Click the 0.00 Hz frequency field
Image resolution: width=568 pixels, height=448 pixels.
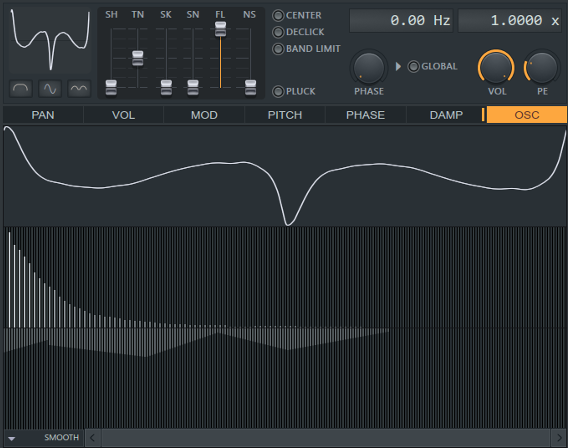pos(401,21)
